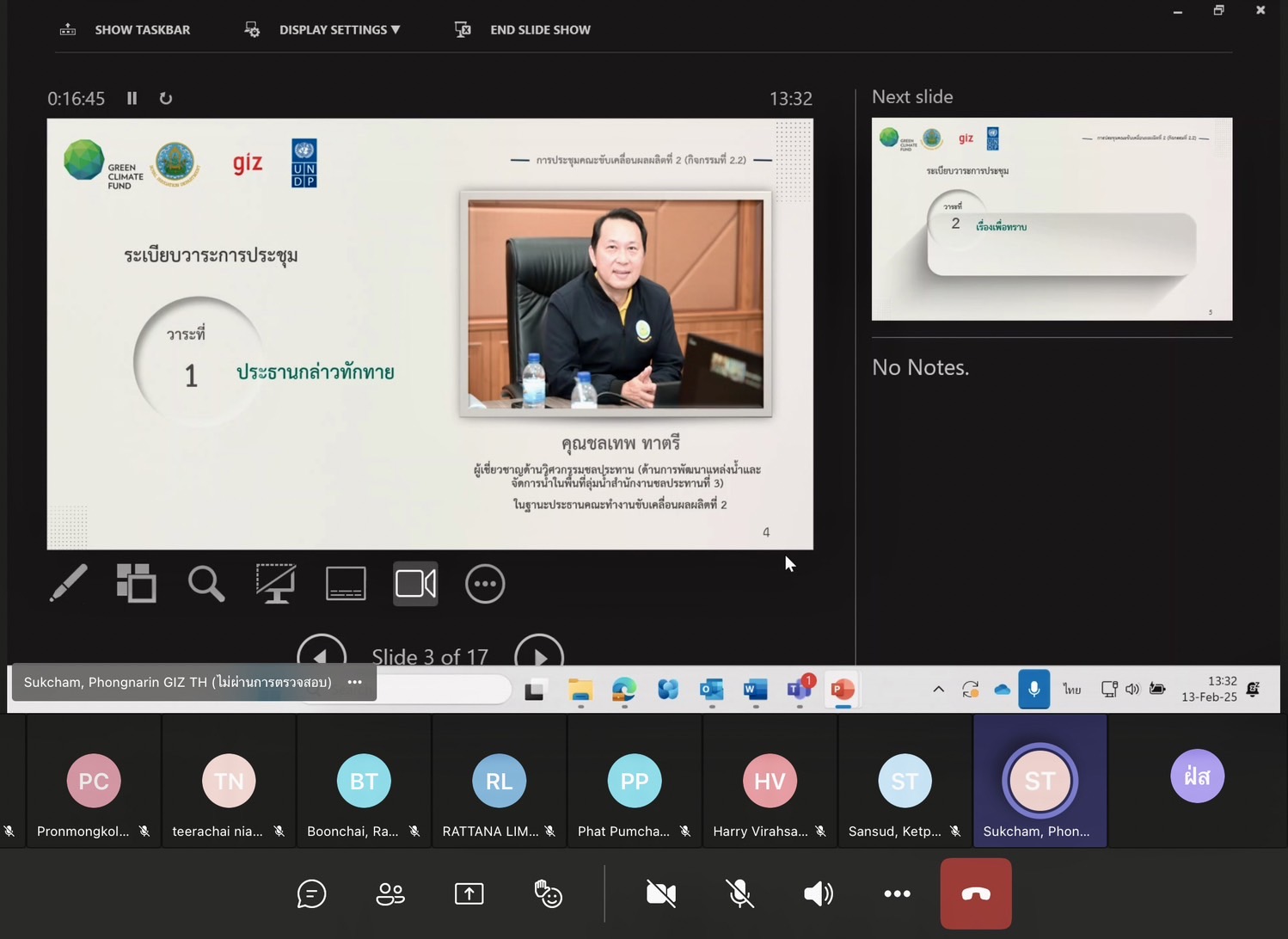Pause the presentation timer

tap(132, 98)
